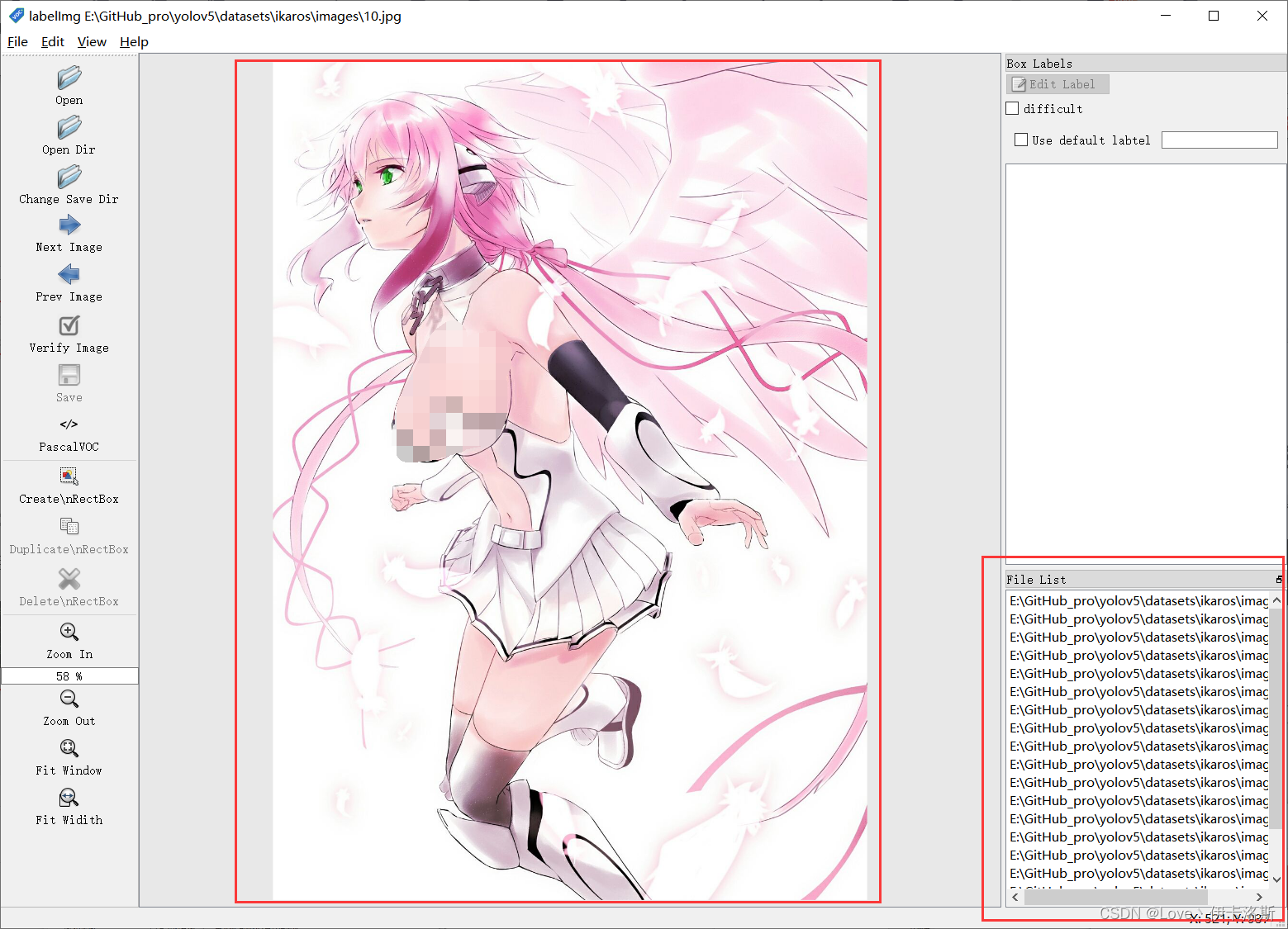This screenshot has height=929, width=1288.
Task: Select the first path in File List
Action: click(1138, 601)
